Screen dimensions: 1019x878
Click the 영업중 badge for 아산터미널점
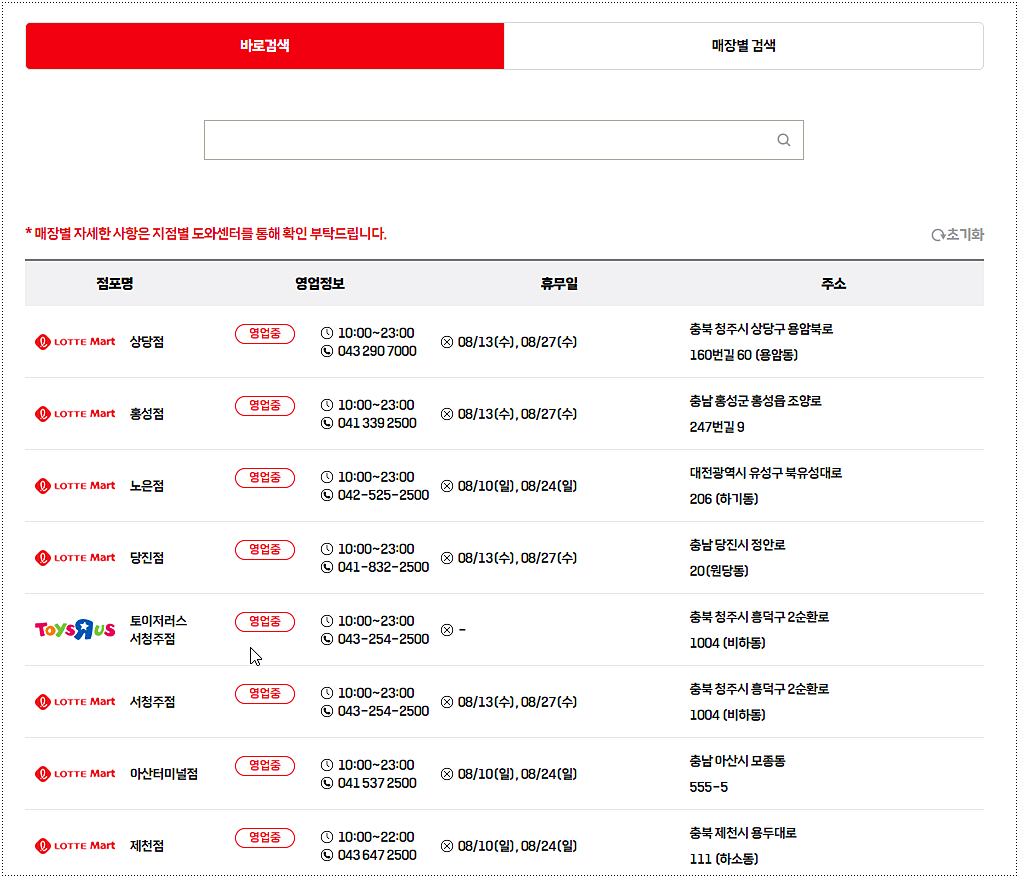264,766
